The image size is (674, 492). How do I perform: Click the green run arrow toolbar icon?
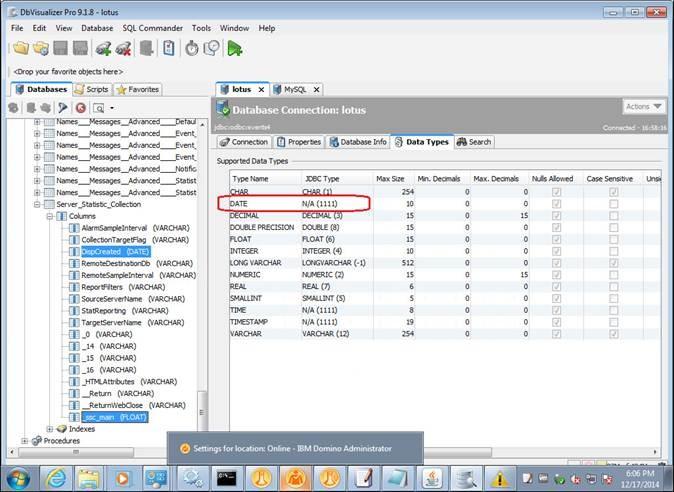point(235,48)
